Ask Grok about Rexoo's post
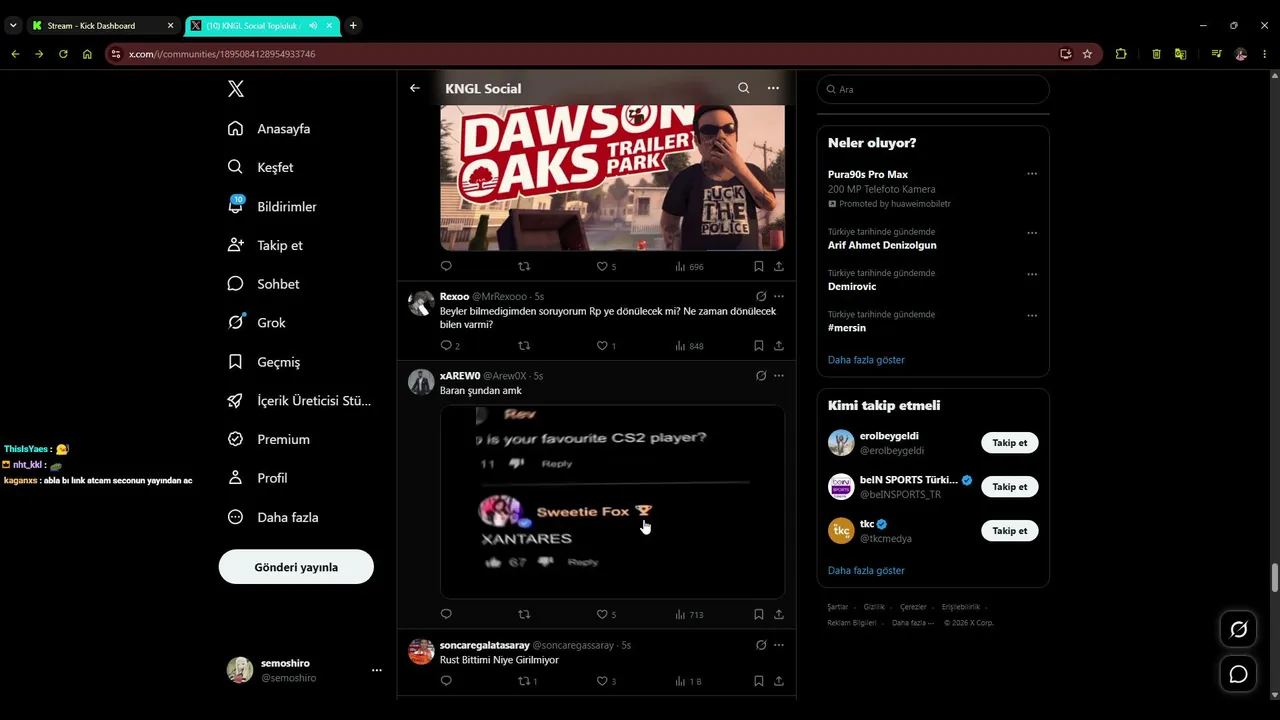1280x720 pixels. click(761, 296)
